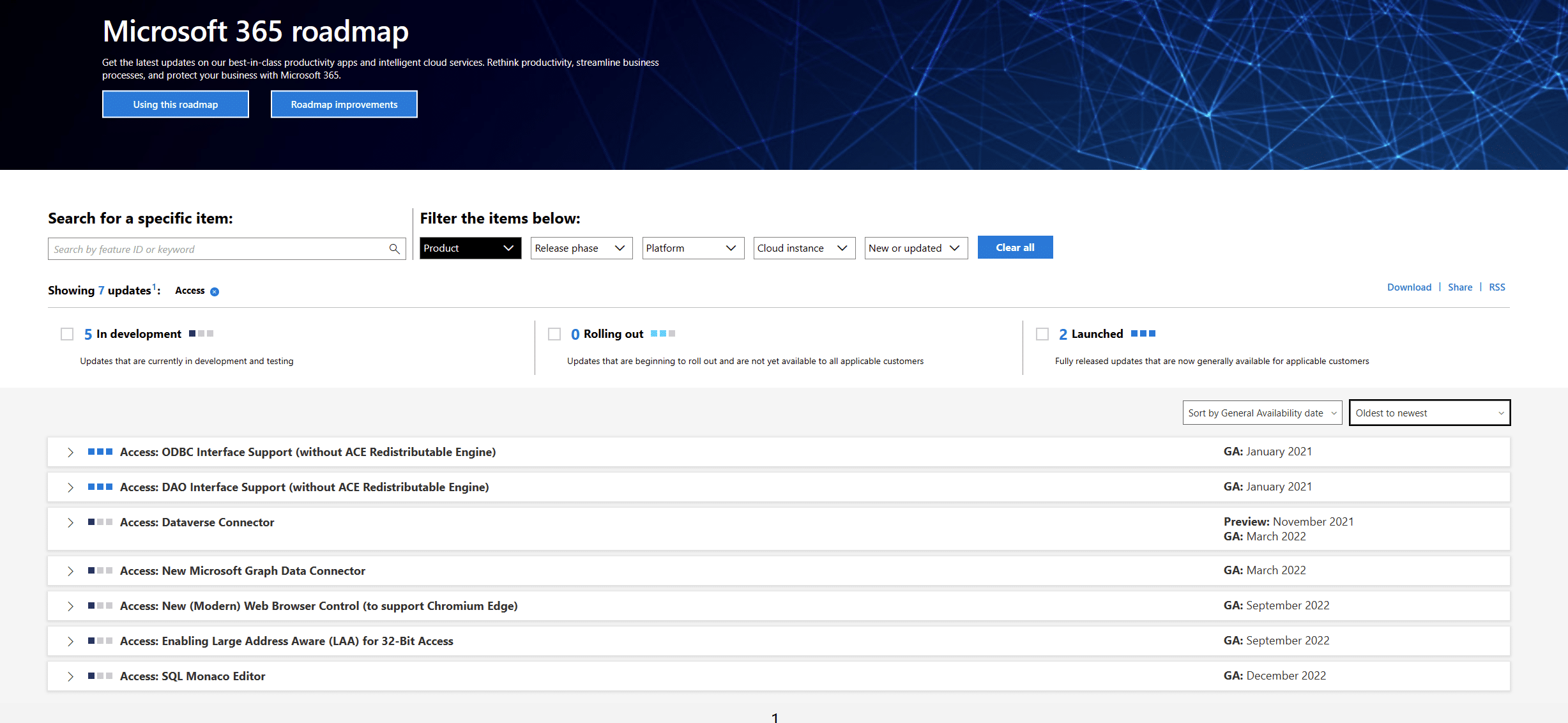Click the Share link
The height and width of the screenshot is (723, 1568).
1460,287
